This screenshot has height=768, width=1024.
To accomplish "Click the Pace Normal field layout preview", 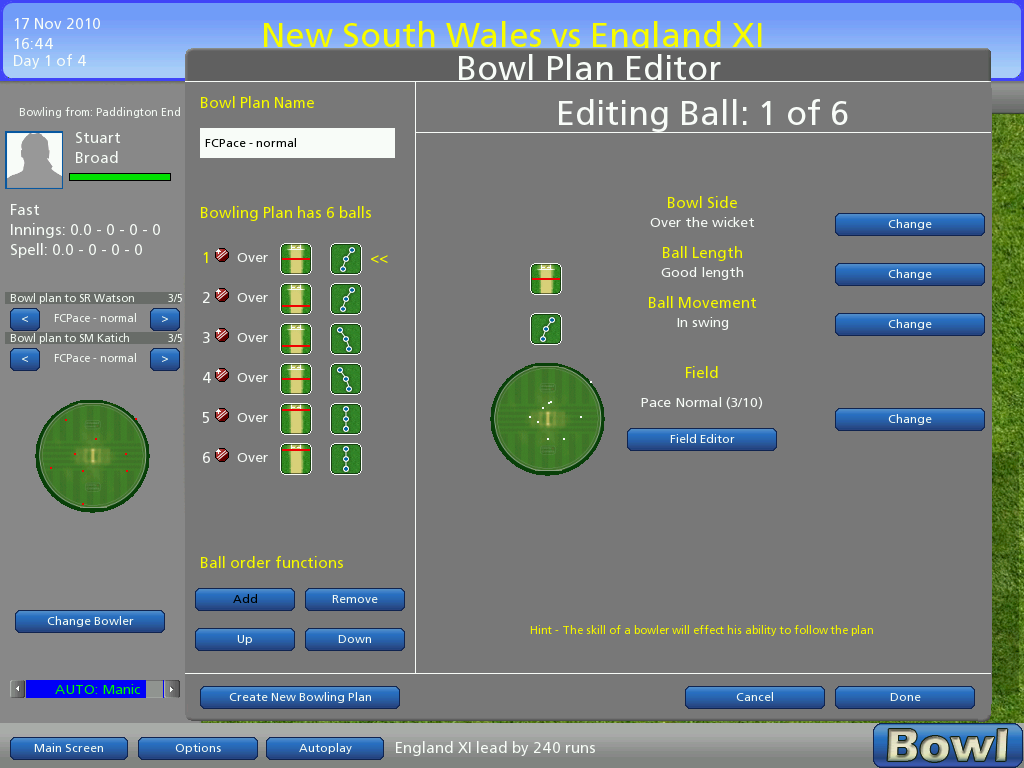I will (x=547, y=419).
